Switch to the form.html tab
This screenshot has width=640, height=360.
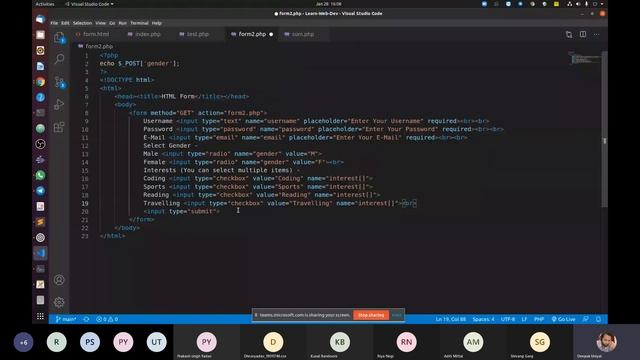coord(96,34)
